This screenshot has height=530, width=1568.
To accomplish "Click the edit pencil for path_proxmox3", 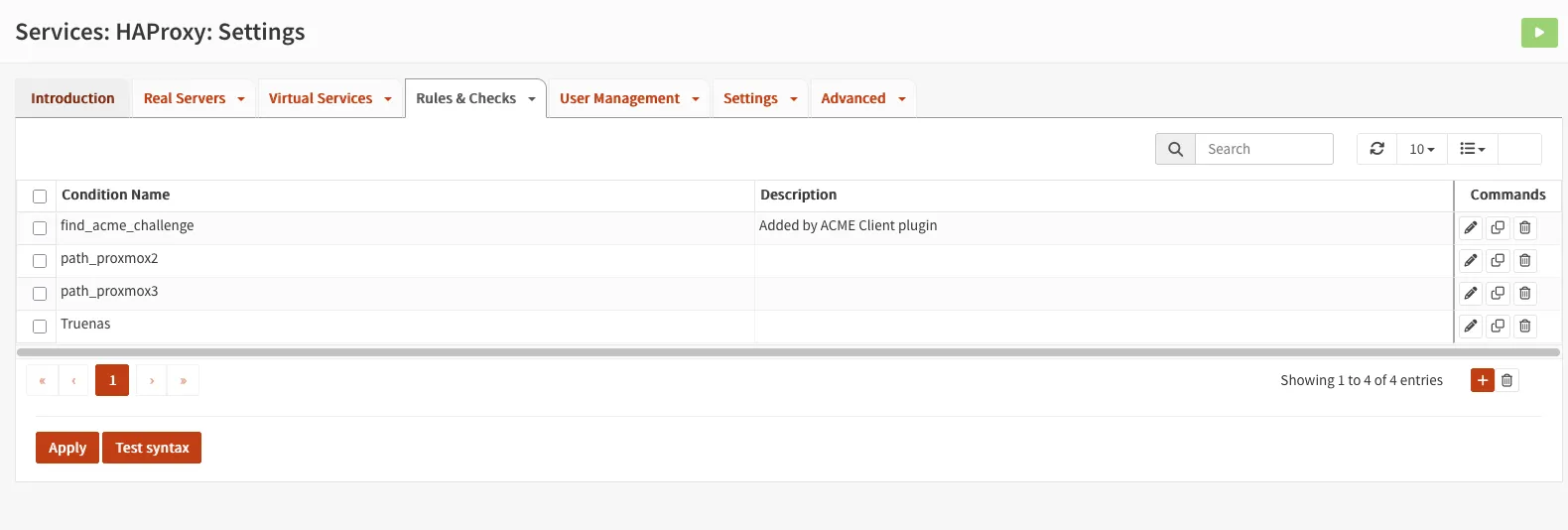I will point(1471,294).
